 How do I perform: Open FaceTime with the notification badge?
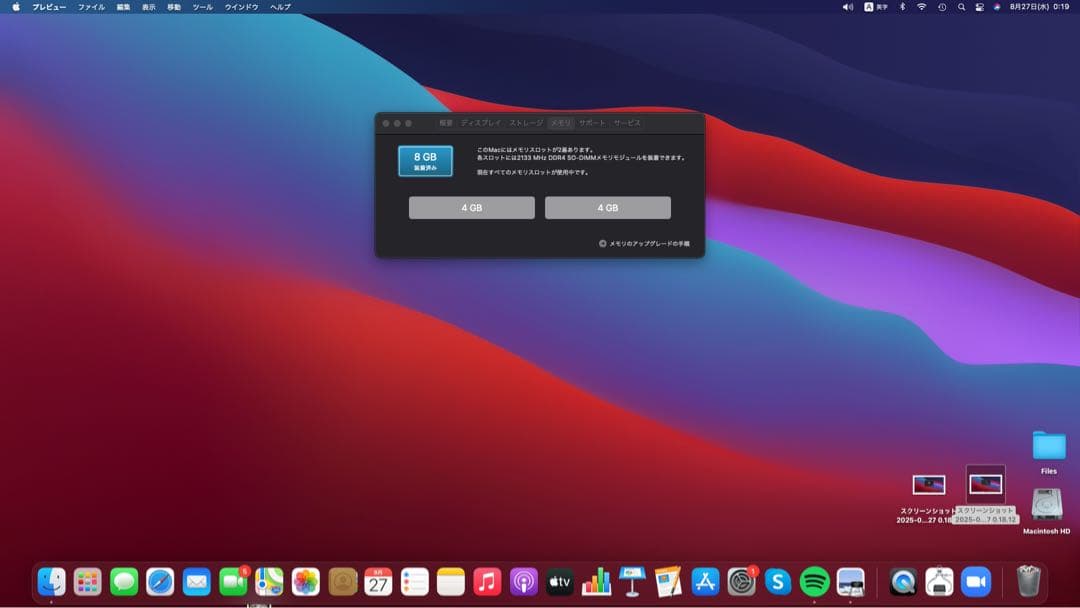[232, 581]
